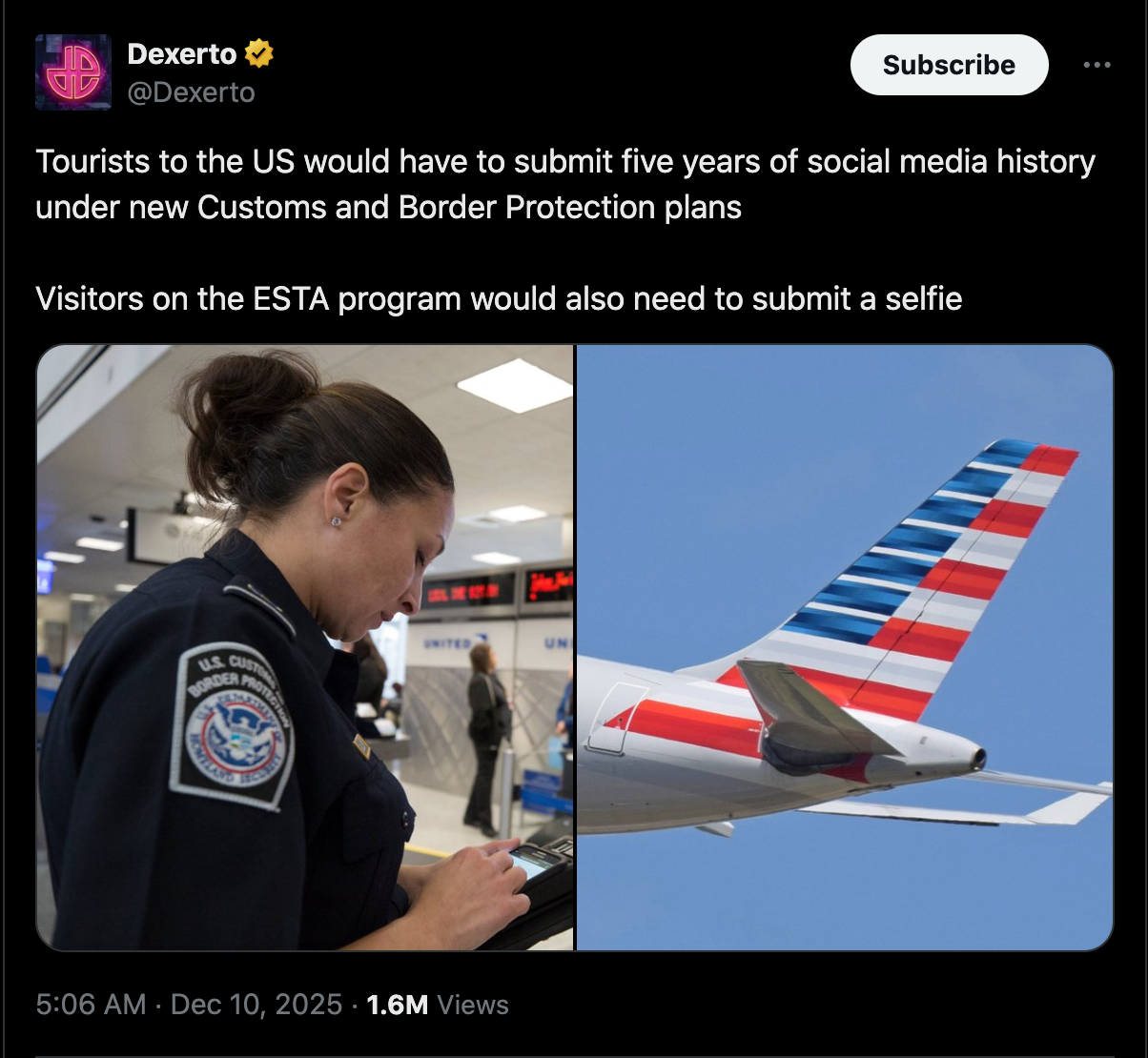Open the right airplane tail photo
The image size is (1148, 1058).
[845, 647]
